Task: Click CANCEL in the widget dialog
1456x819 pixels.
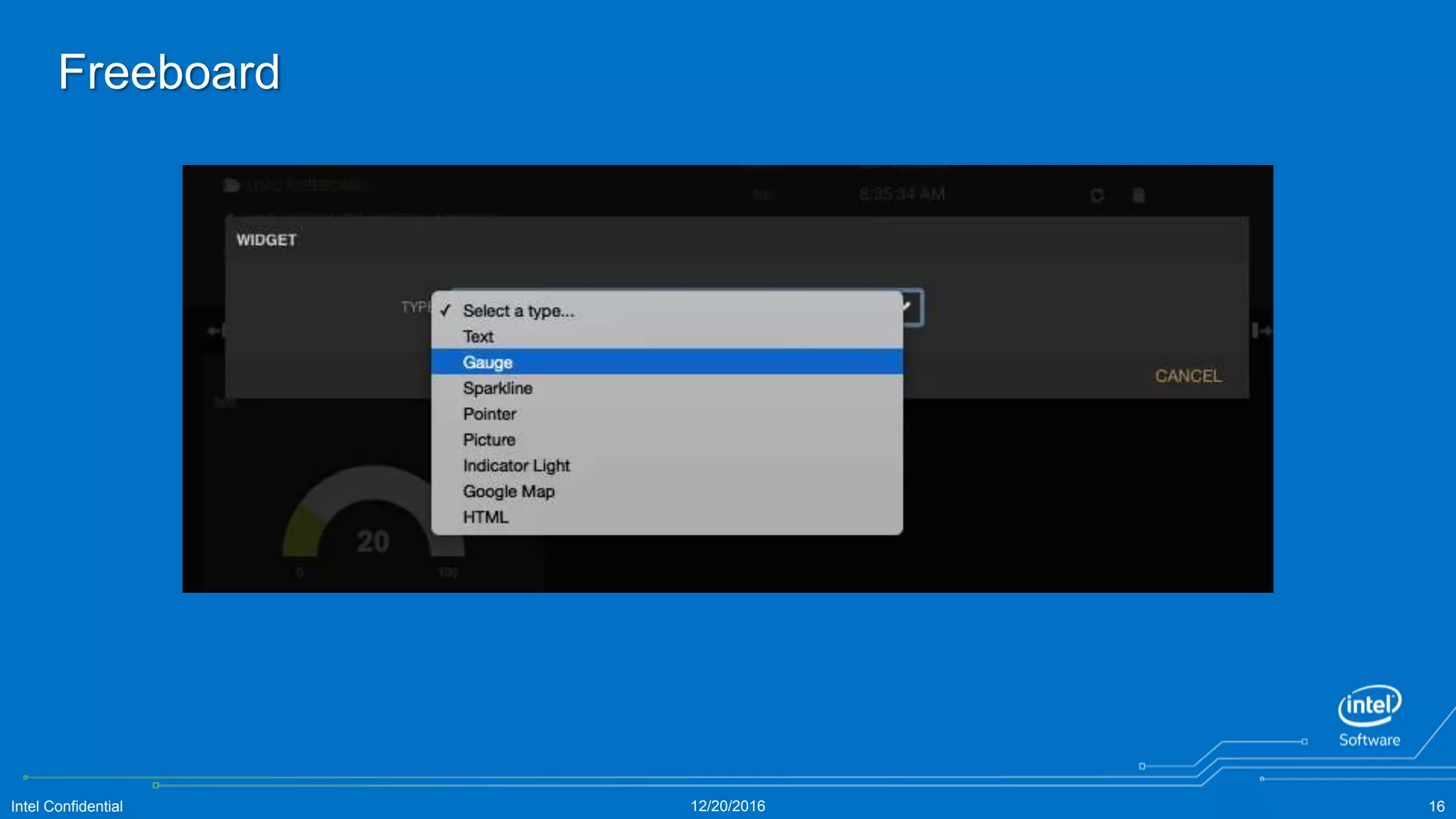Action: coord(1188,376)
